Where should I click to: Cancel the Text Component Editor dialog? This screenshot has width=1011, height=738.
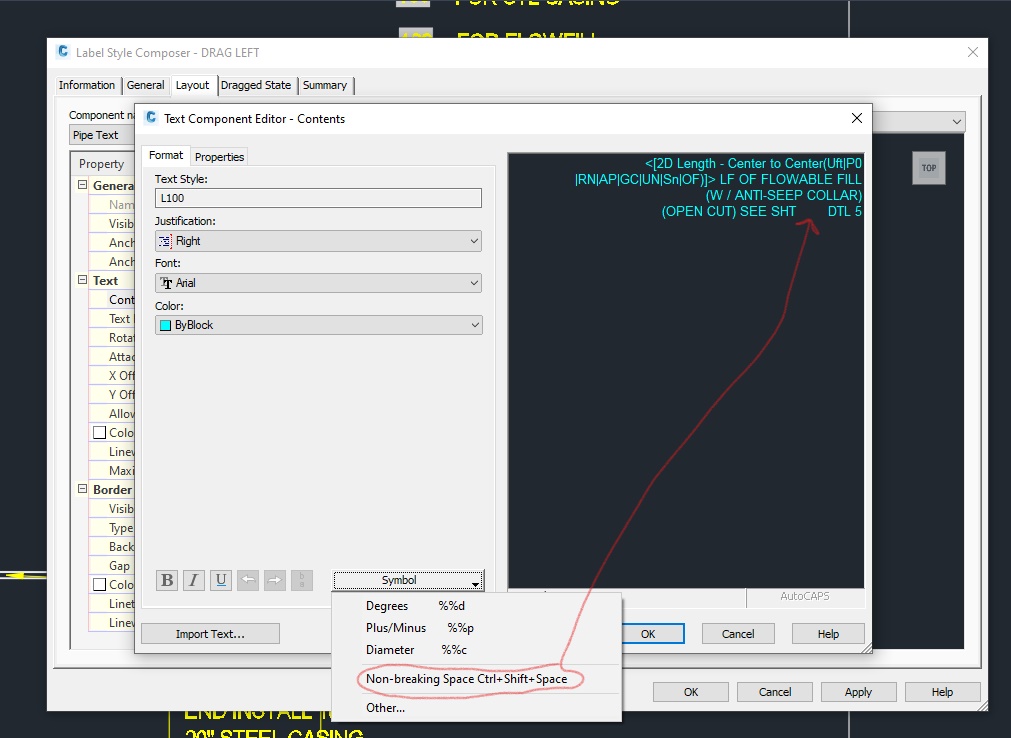[x=738, y=634]
